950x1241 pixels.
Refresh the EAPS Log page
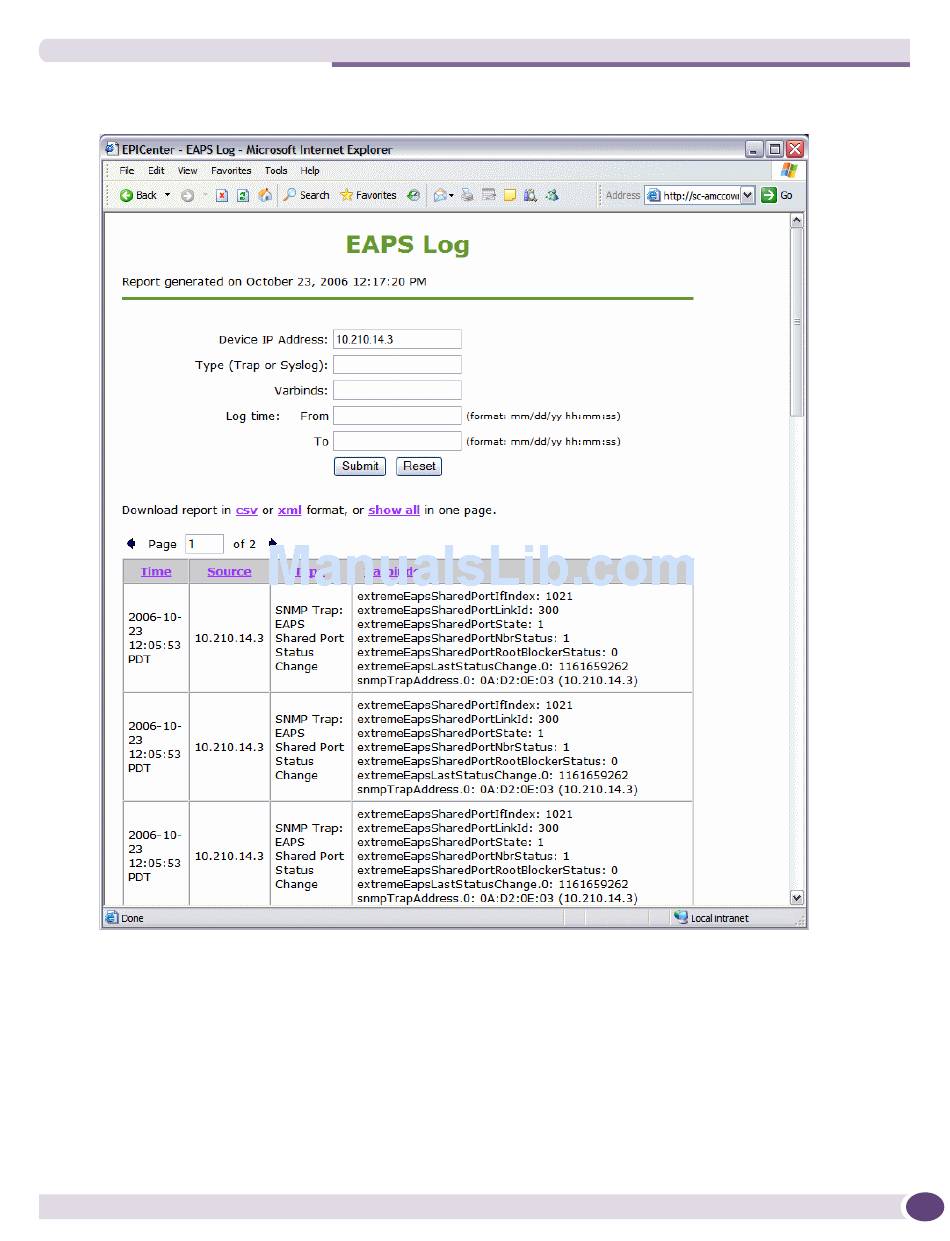click(243, 196)
